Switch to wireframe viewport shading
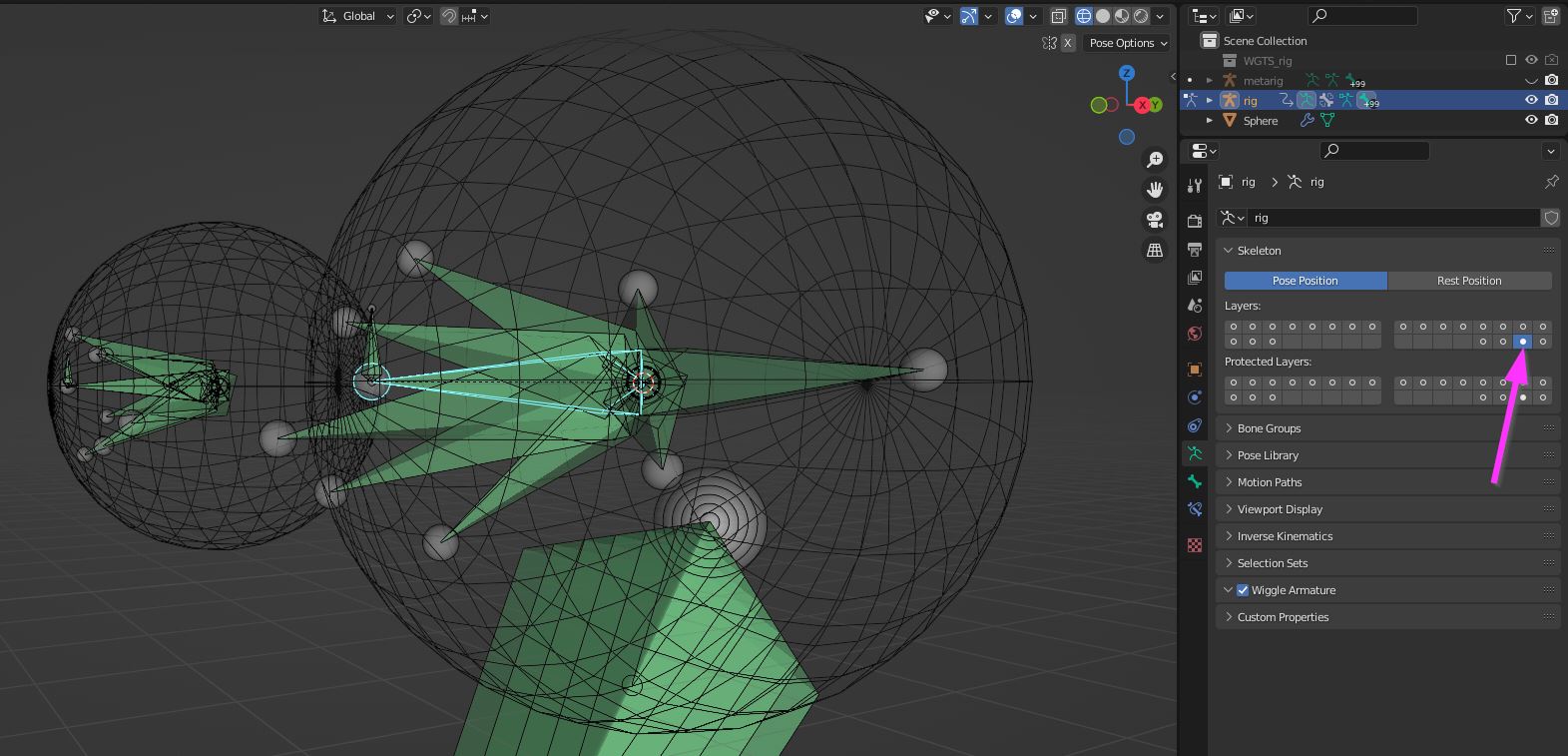1568x756 pixels. [x=1084, y=16]
